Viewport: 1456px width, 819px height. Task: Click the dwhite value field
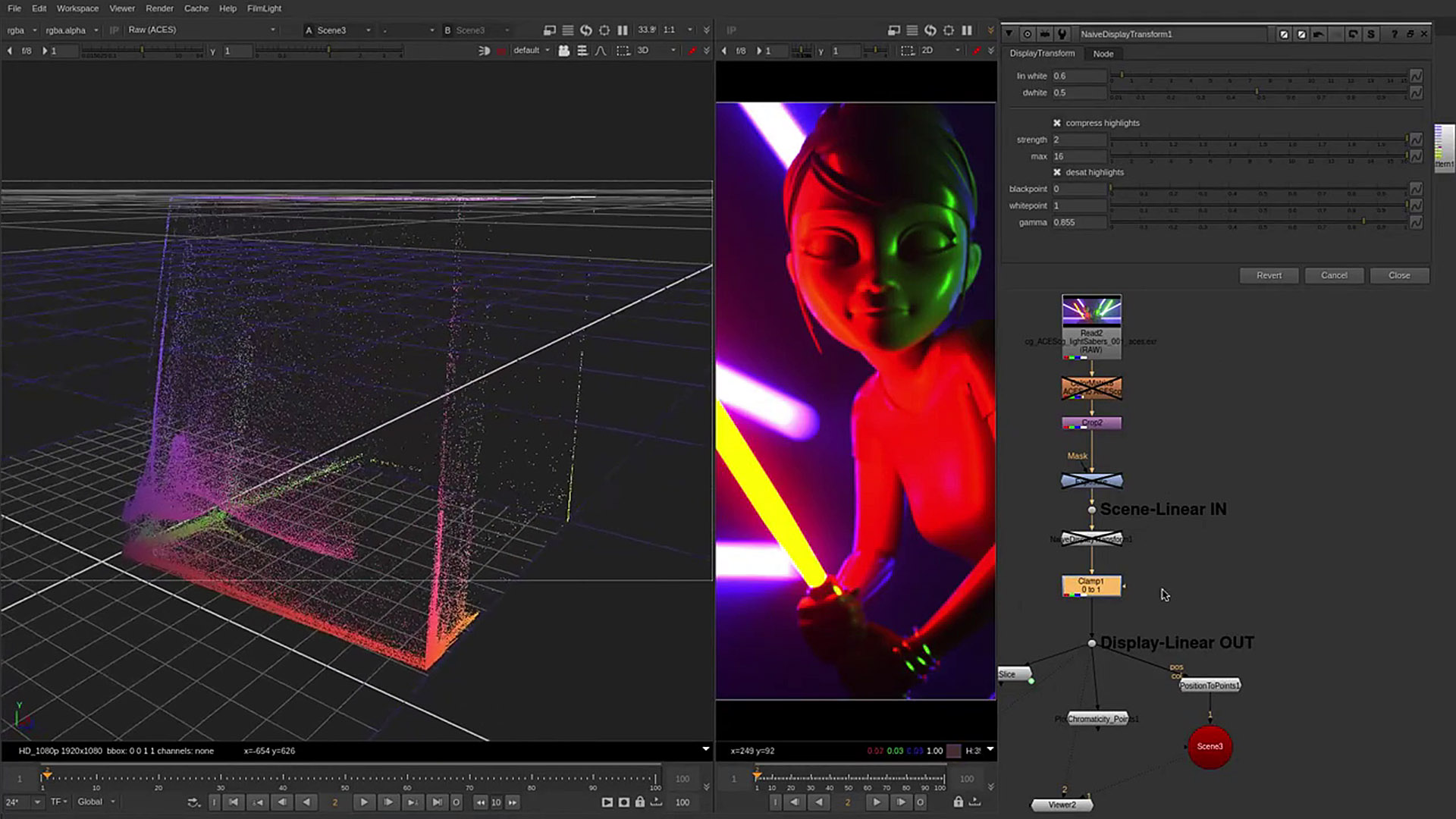1078,93
